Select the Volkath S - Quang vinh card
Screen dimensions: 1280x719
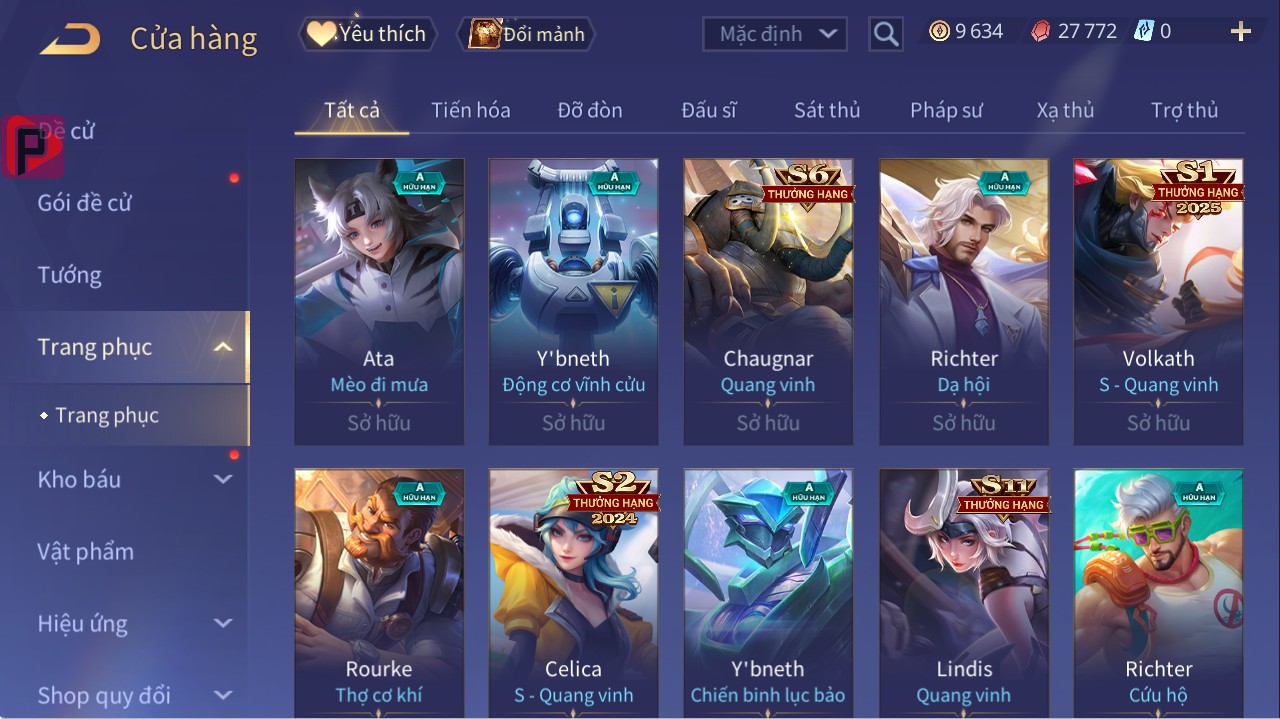(1158, 302)
